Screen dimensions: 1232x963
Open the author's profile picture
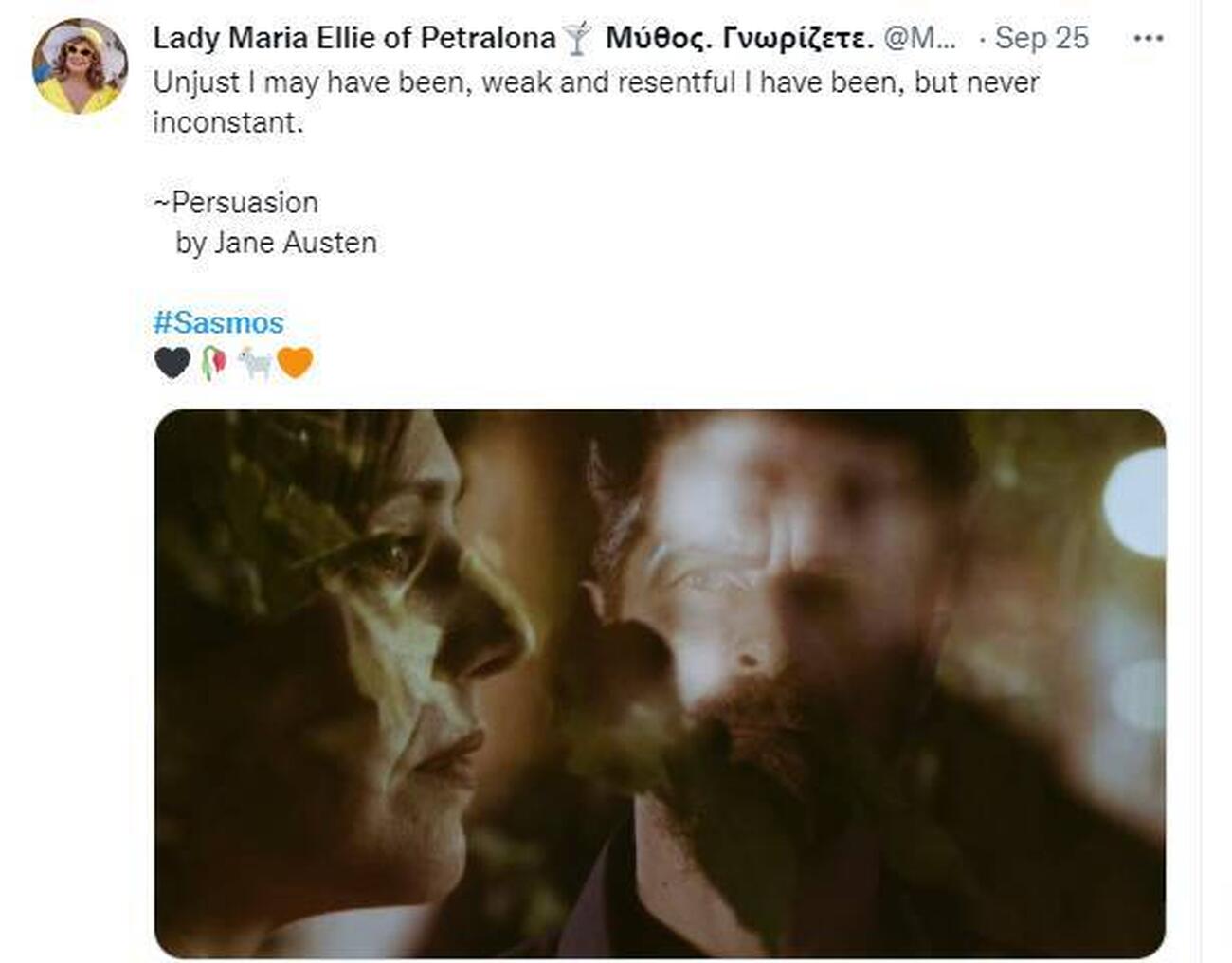pos(80,67)
